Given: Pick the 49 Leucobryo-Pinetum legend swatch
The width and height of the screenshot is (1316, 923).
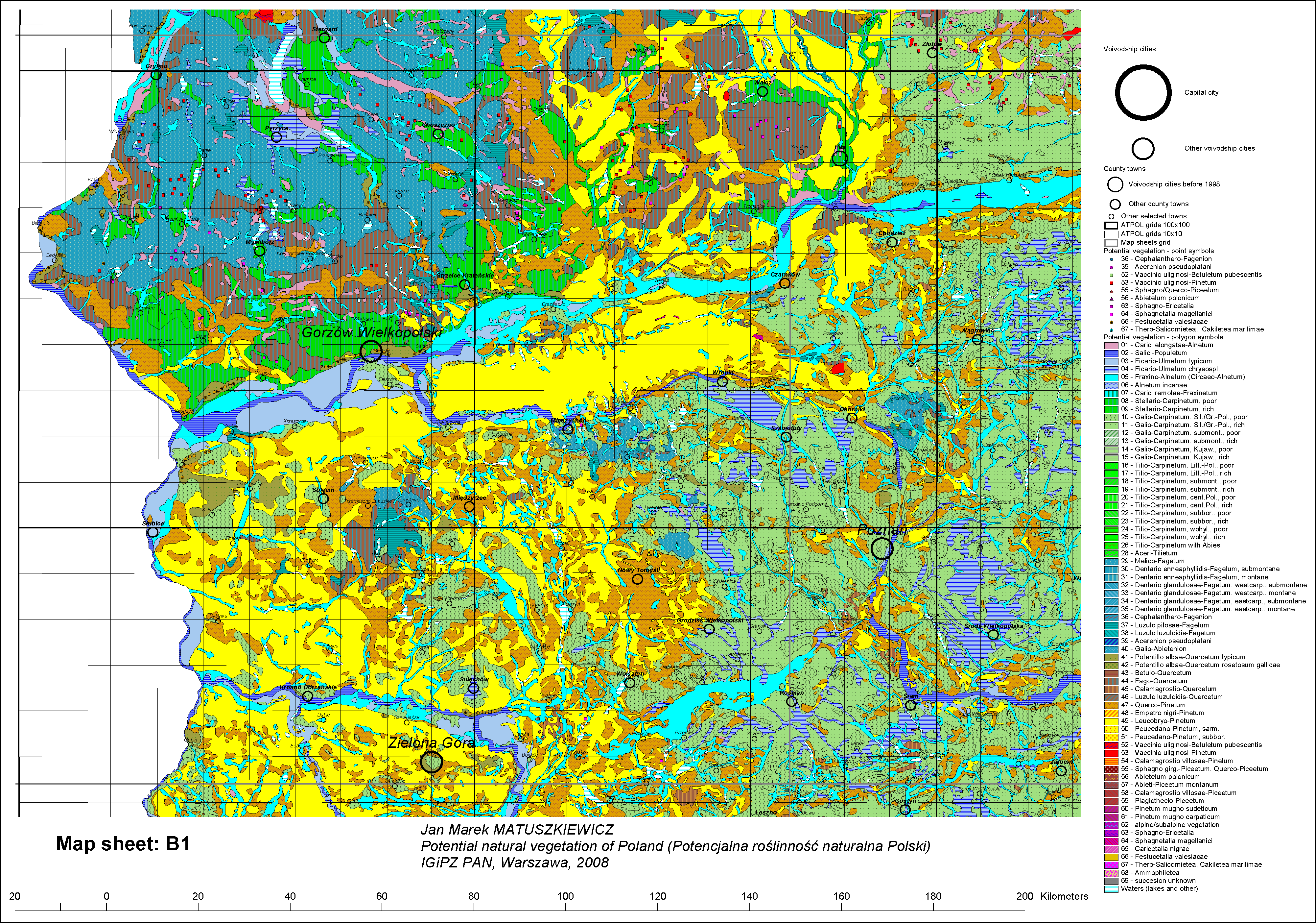Looking at the screenshot, I should pyautogui.click(x=1111, y=721).
